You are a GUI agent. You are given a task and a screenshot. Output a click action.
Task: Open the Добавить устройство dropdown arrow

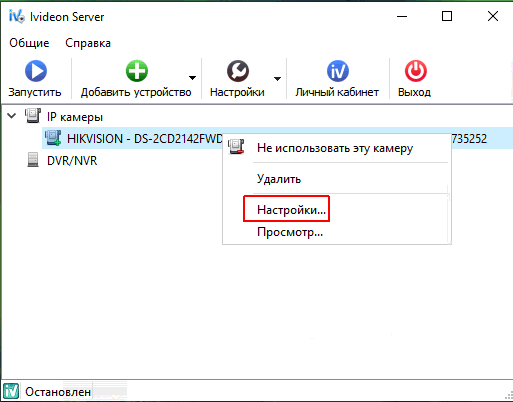(x=192, y=78)
